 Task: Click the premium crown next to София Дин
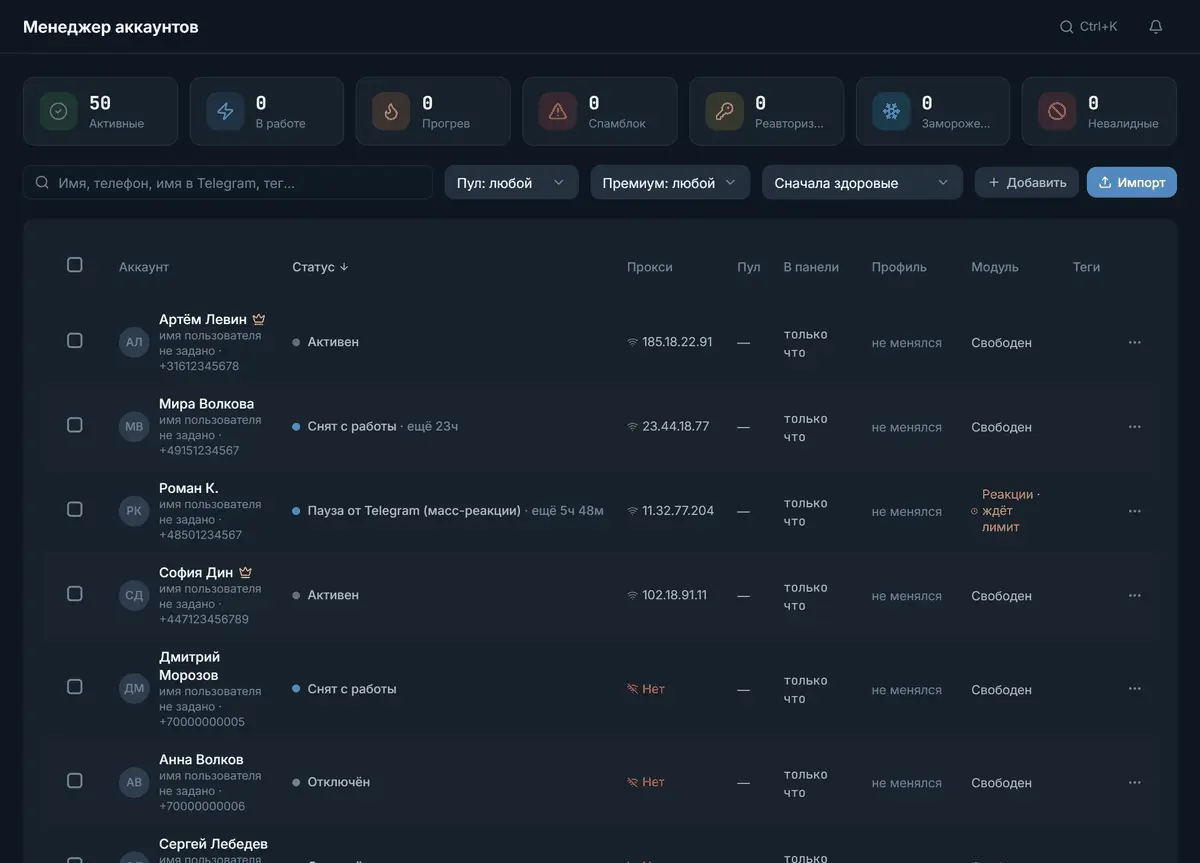(245, 572)
